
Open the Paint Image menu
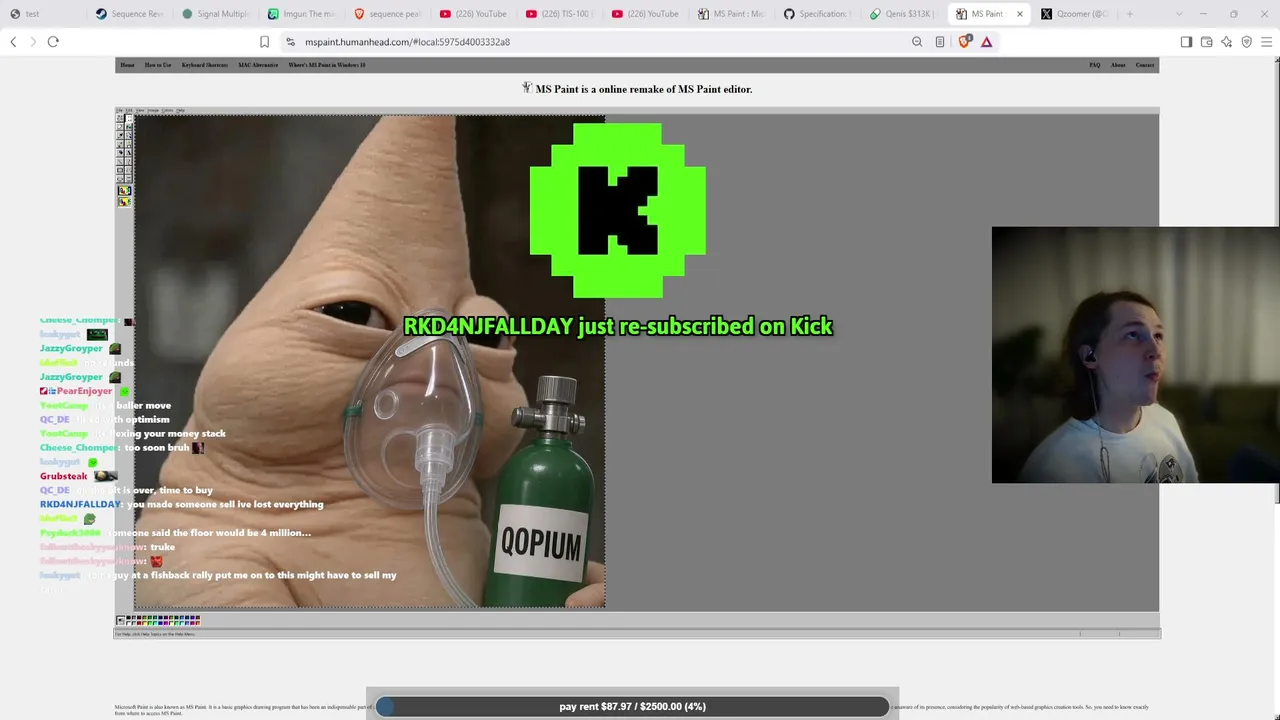pos(153,110)
